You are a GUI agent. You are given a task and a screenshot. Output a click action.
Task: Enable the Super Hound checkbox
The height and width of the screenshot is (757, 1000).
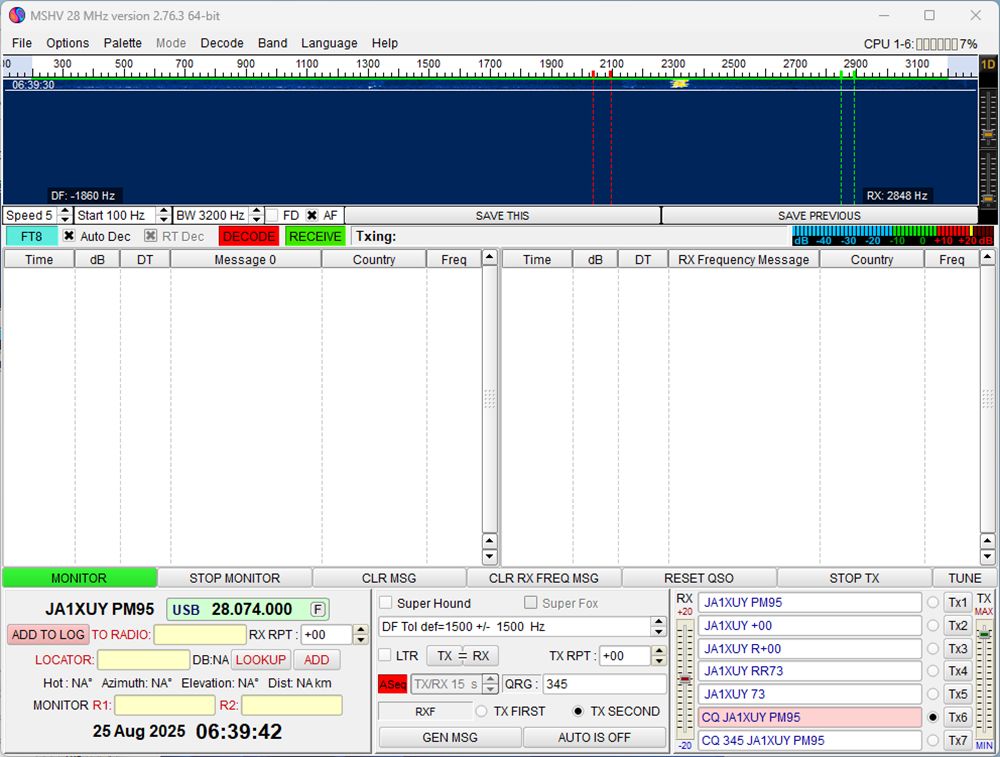point(386,603)
